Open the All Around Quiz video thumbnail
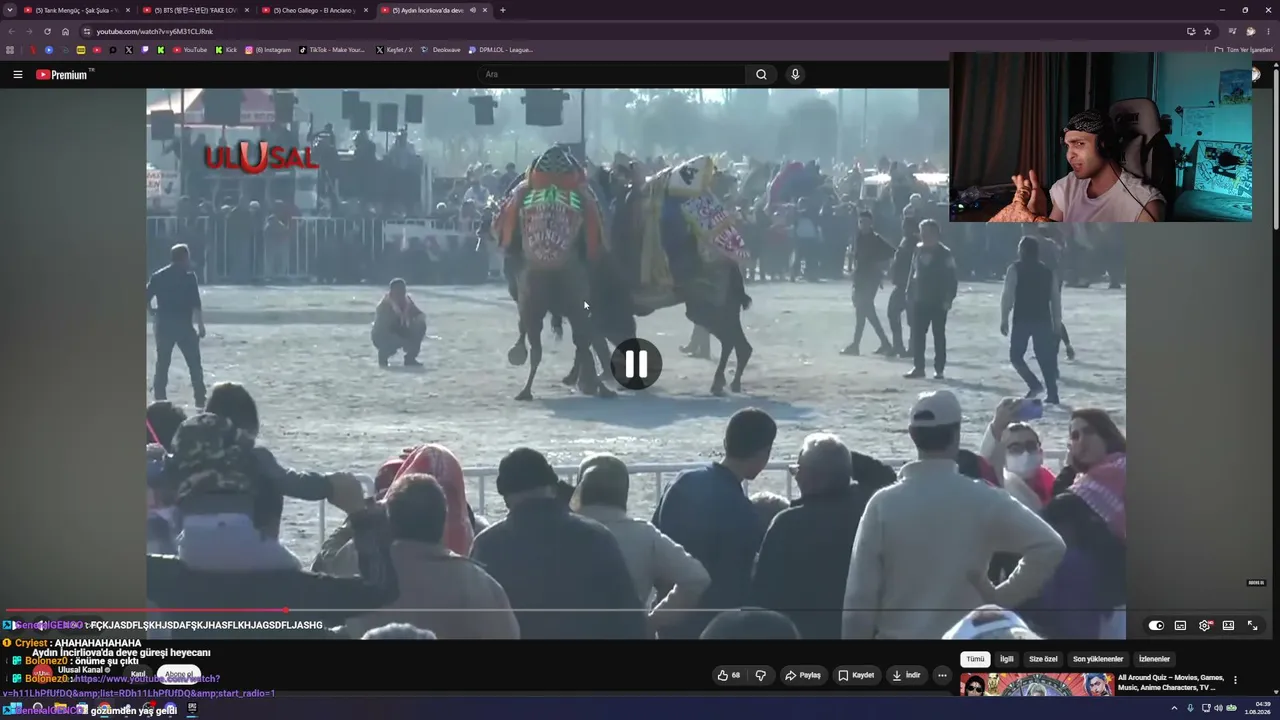Screen dimensions: 1280x720 click(1037, 684)
